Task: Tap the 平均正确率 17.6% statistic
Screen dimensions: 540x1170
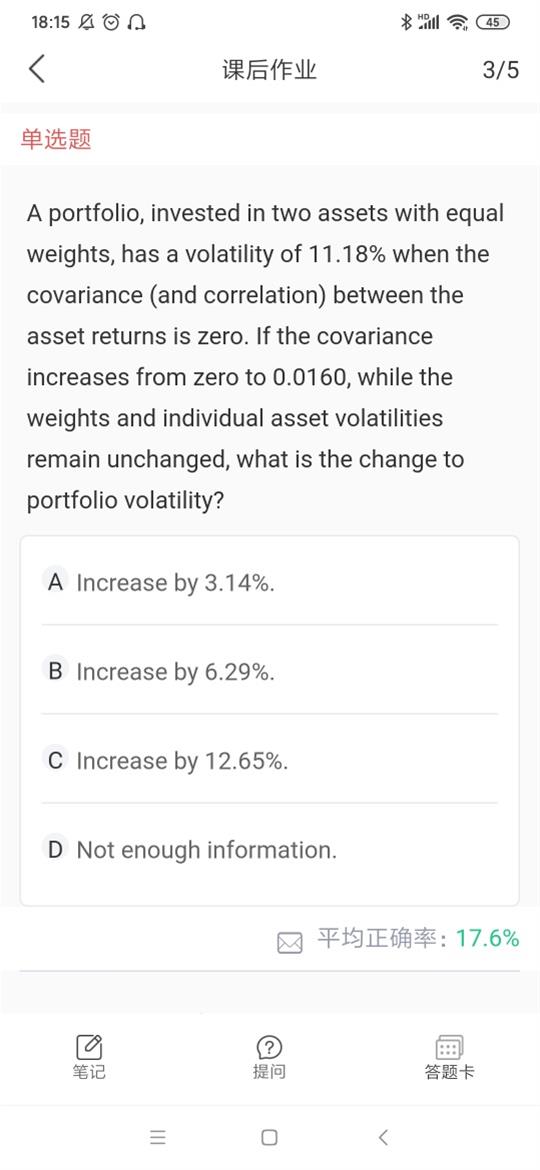Action: tap(418, 938)
